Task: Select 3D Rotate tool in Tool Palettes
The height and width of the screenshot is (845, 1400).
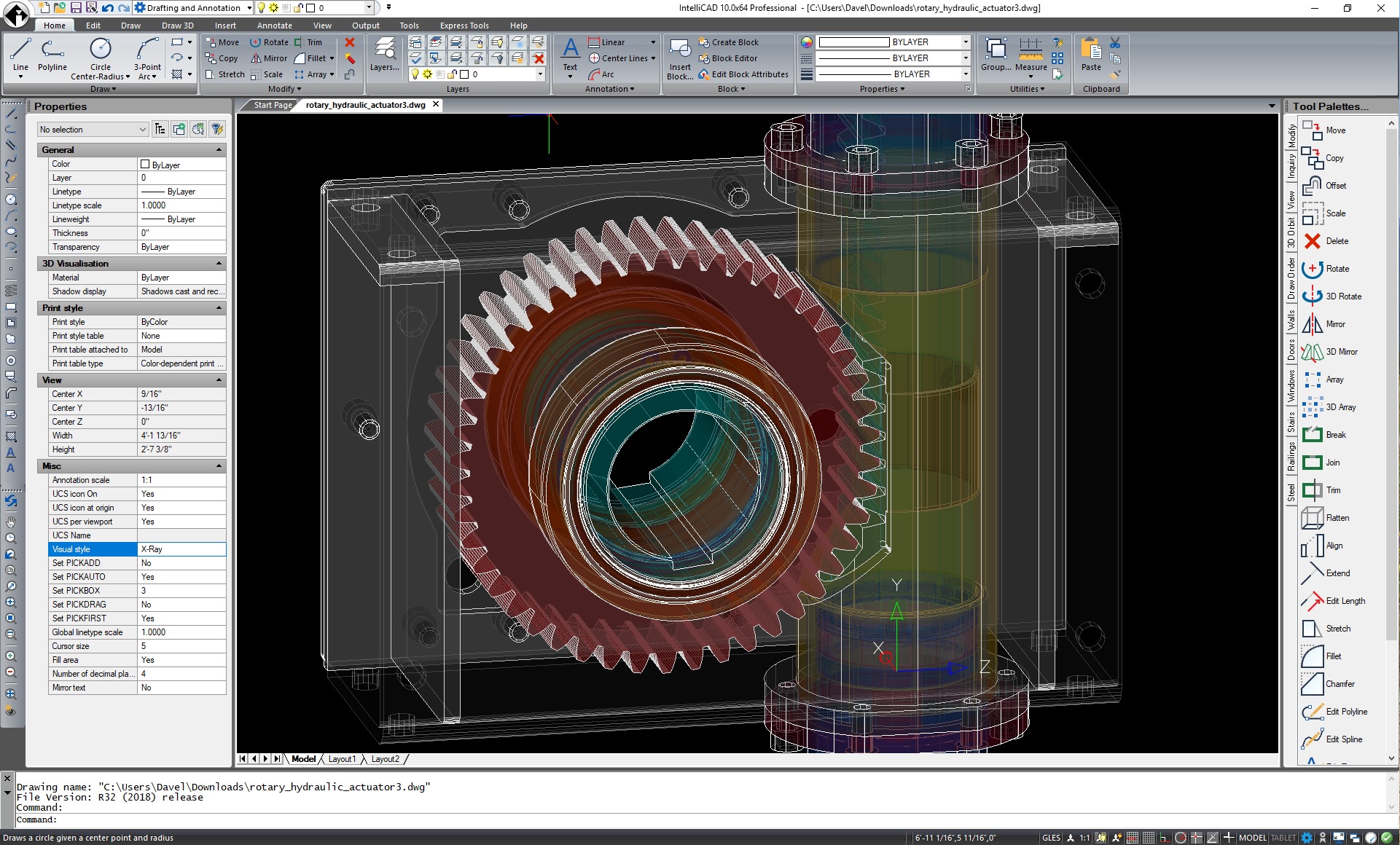Action: click(x=1331, y=296)
